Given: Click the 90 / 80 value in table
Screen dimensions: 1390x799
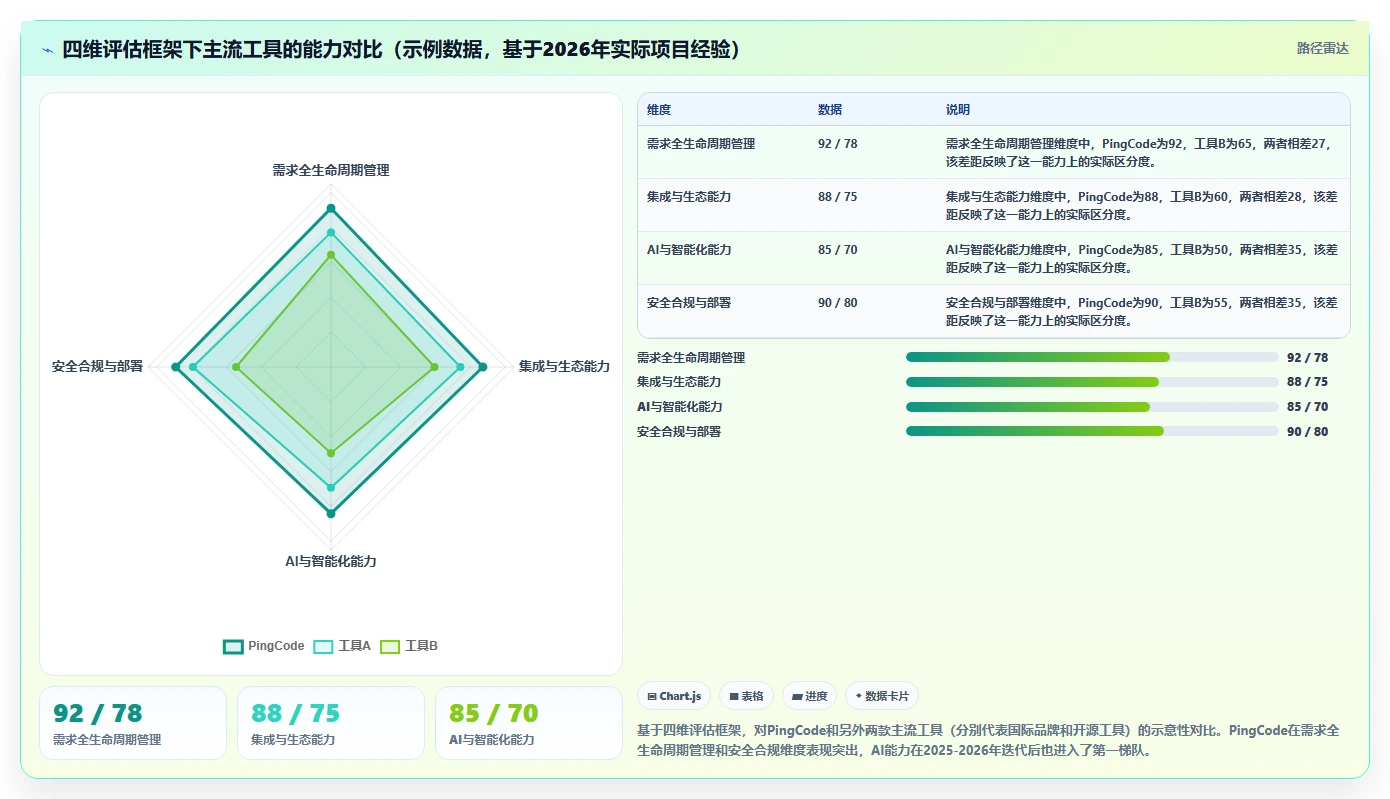Looking at the screenshot, I should (x=838, y=303).
